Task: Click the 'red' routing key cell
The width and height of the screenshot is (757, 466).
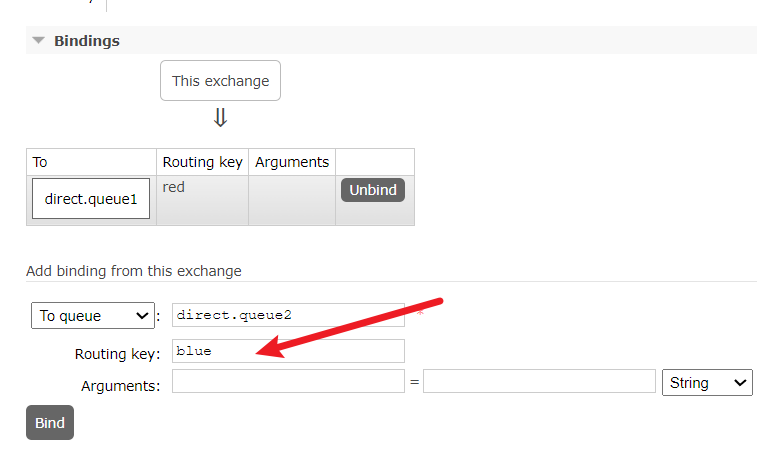Action: [174, 187]
